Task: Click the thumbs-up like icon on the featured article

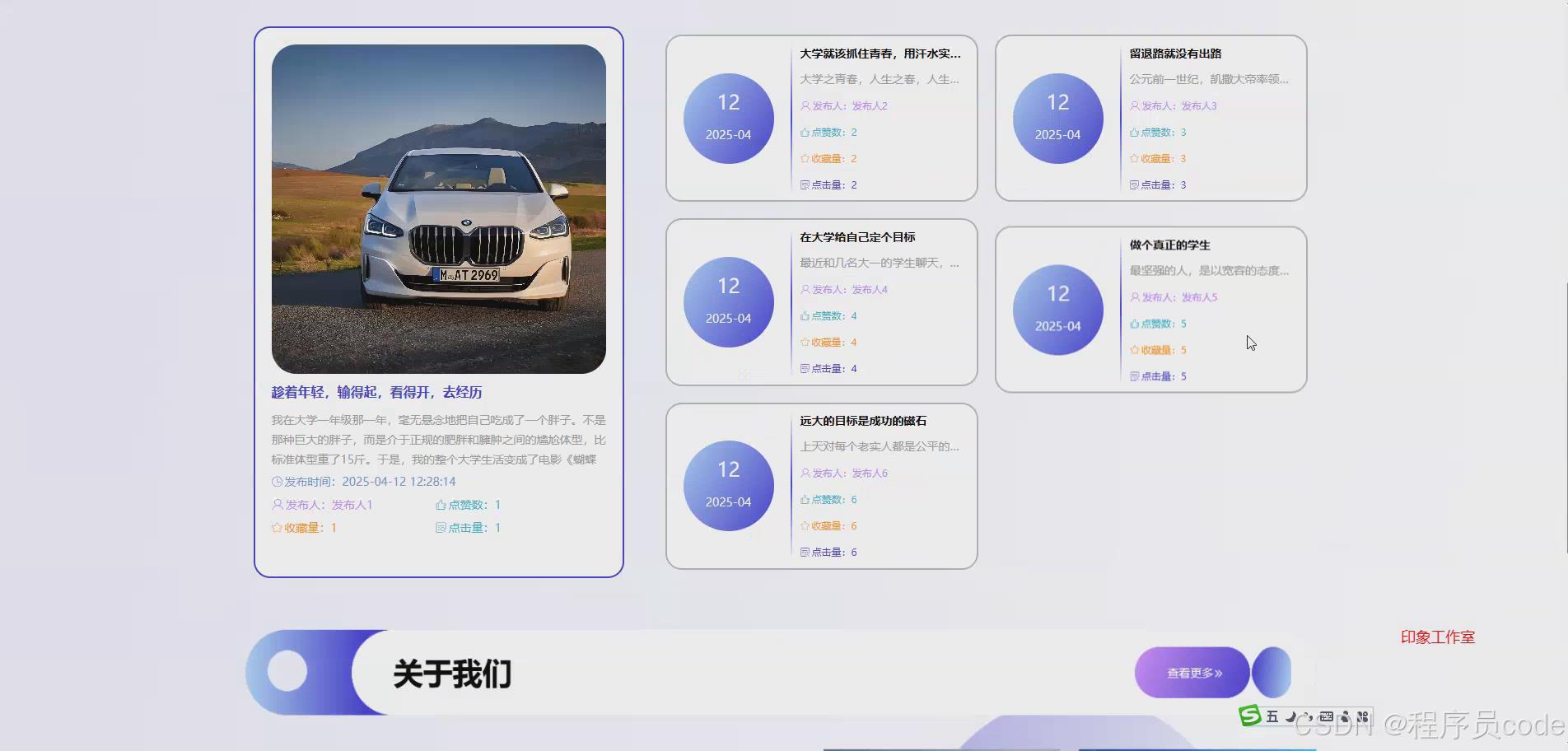Action: [x=439, y=504]
